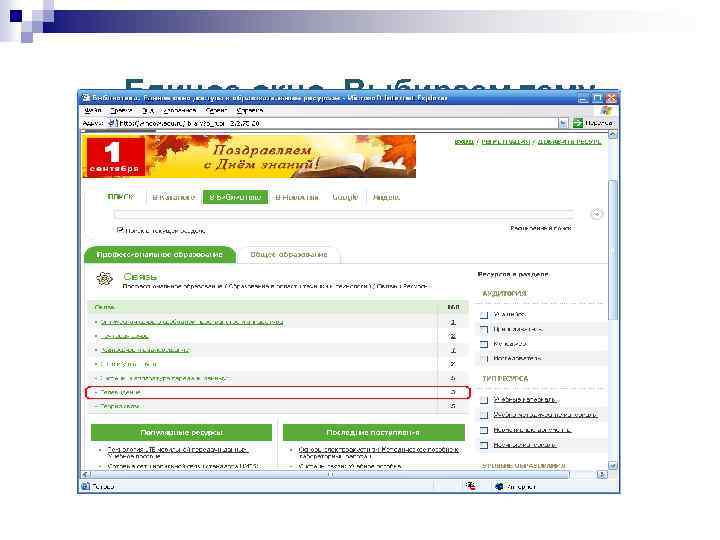Open the Сети и узлы связи topic
Screen dimensions: 720x540
(129, 364)
